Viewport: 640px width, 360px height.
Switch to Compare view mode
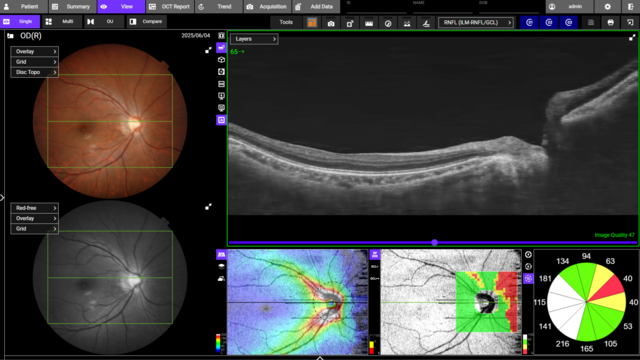[147, 22]
